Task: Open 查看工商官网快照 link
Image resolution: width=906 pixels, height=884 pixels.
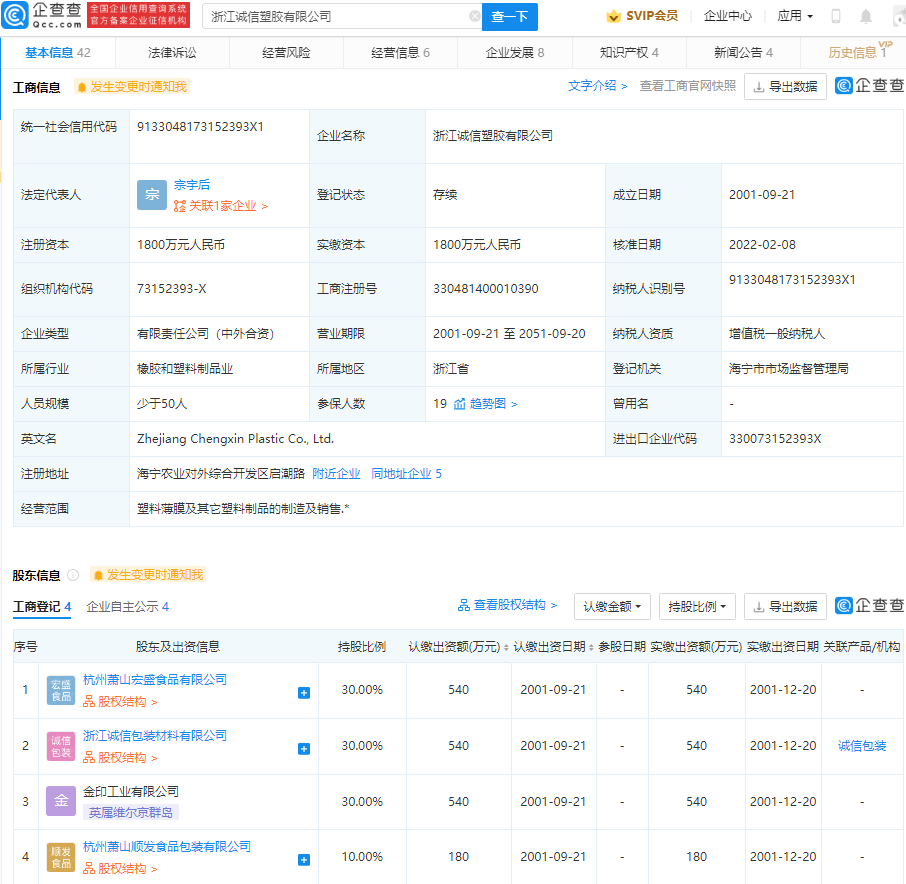Action: 688,86
